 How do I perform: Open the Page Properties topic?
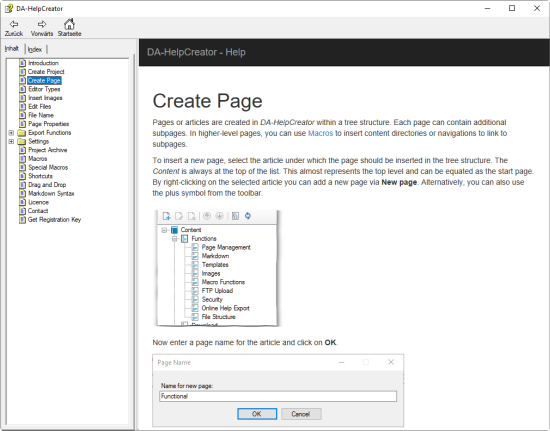48,124
